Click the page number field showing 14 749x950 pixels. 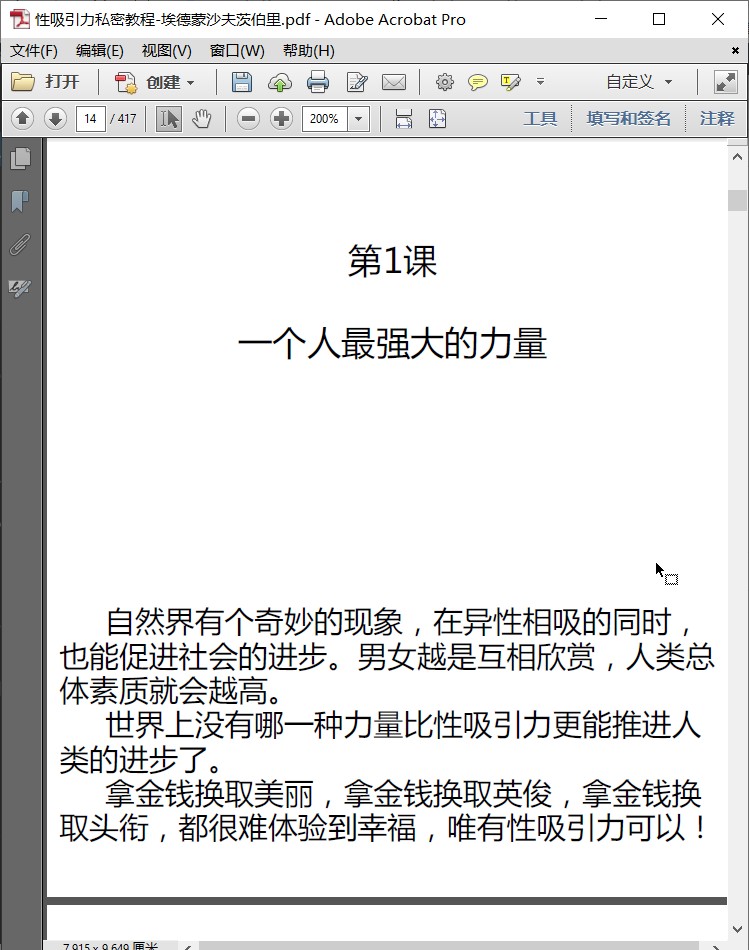(x=90, y=119)
